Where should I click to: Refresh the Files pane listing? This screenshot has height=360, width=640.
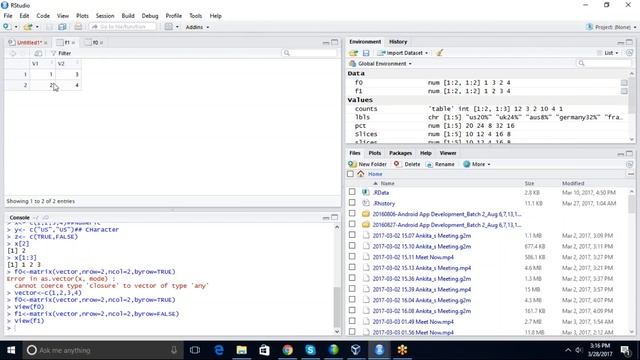tap(629, 164)
